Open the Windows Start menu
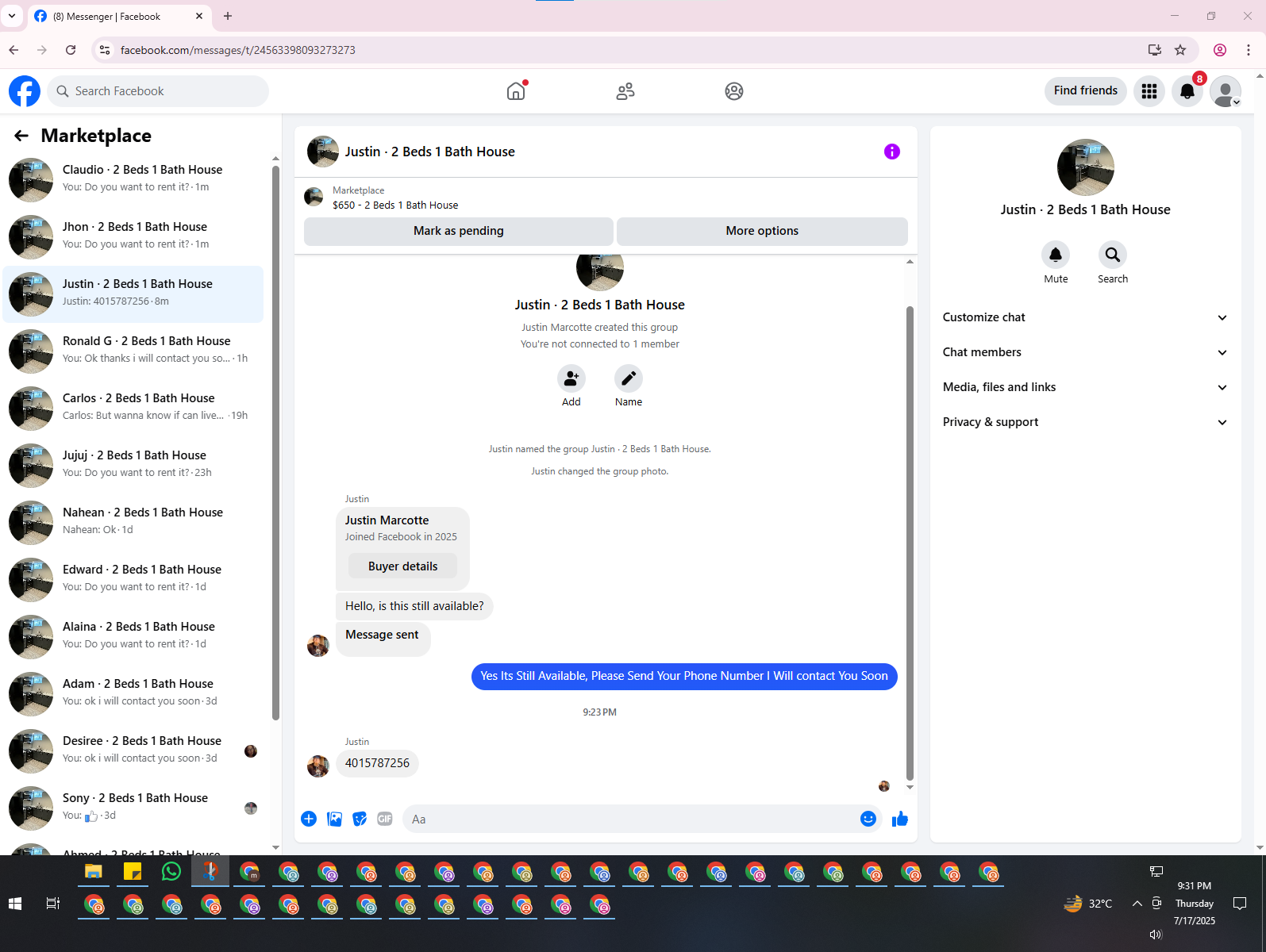Viewport: 1266px width, 952px height. pos(14,904)
